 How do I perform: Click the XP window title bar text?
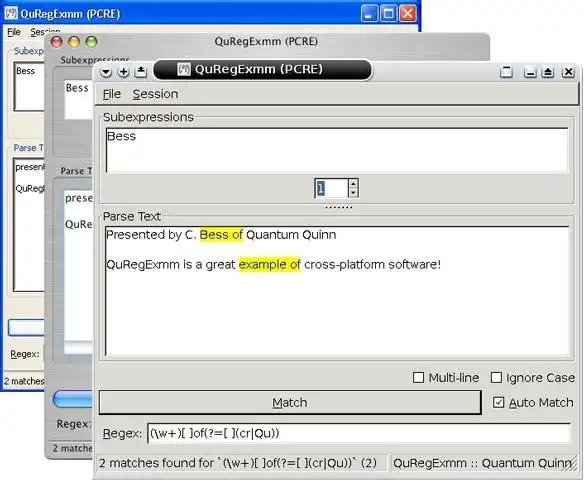pos(70,14)
